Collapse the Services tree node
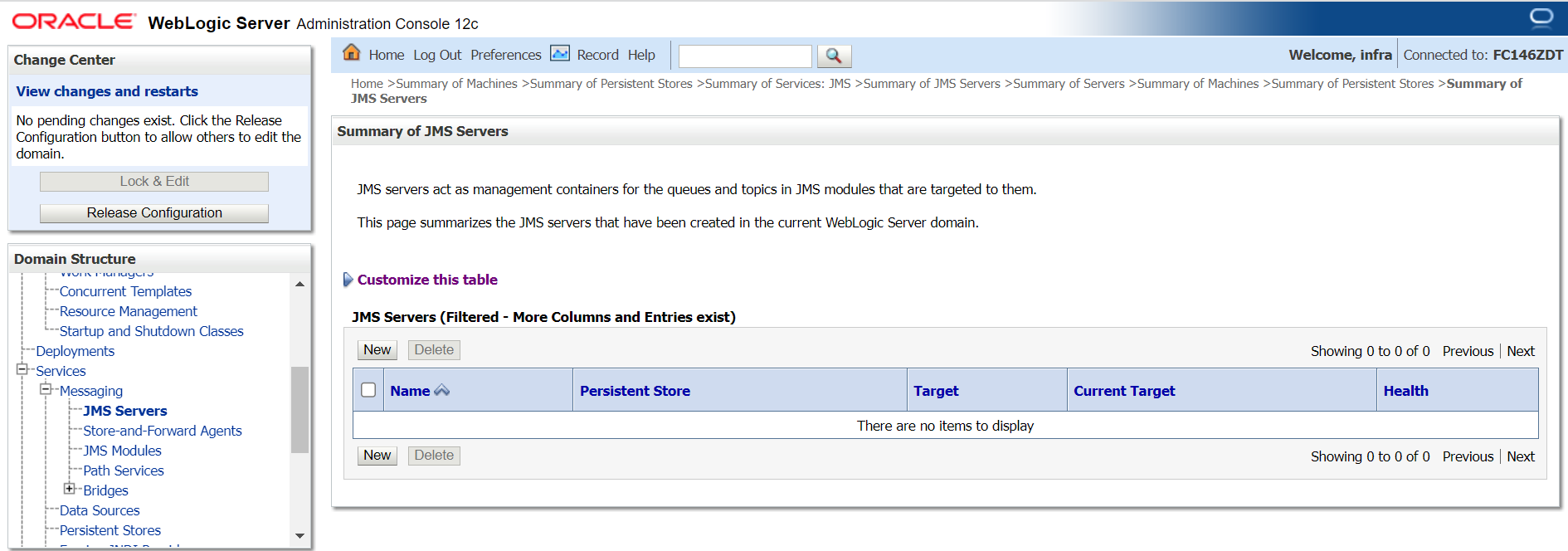This screenshot has width=1568, height=551. pos(22,369)
